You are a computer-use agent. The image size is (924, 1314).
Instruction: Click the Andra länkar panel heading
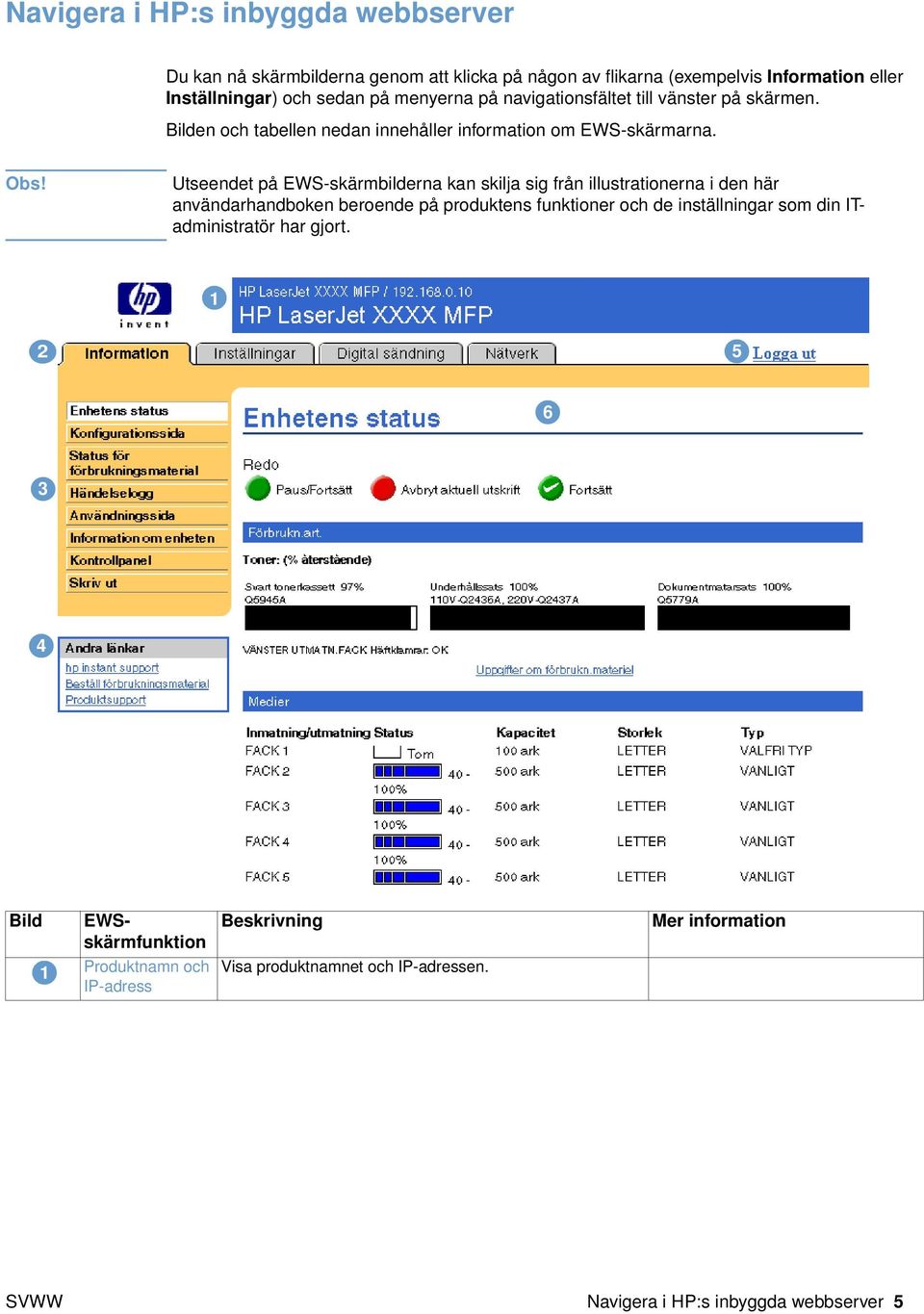[x=143, y=648]
